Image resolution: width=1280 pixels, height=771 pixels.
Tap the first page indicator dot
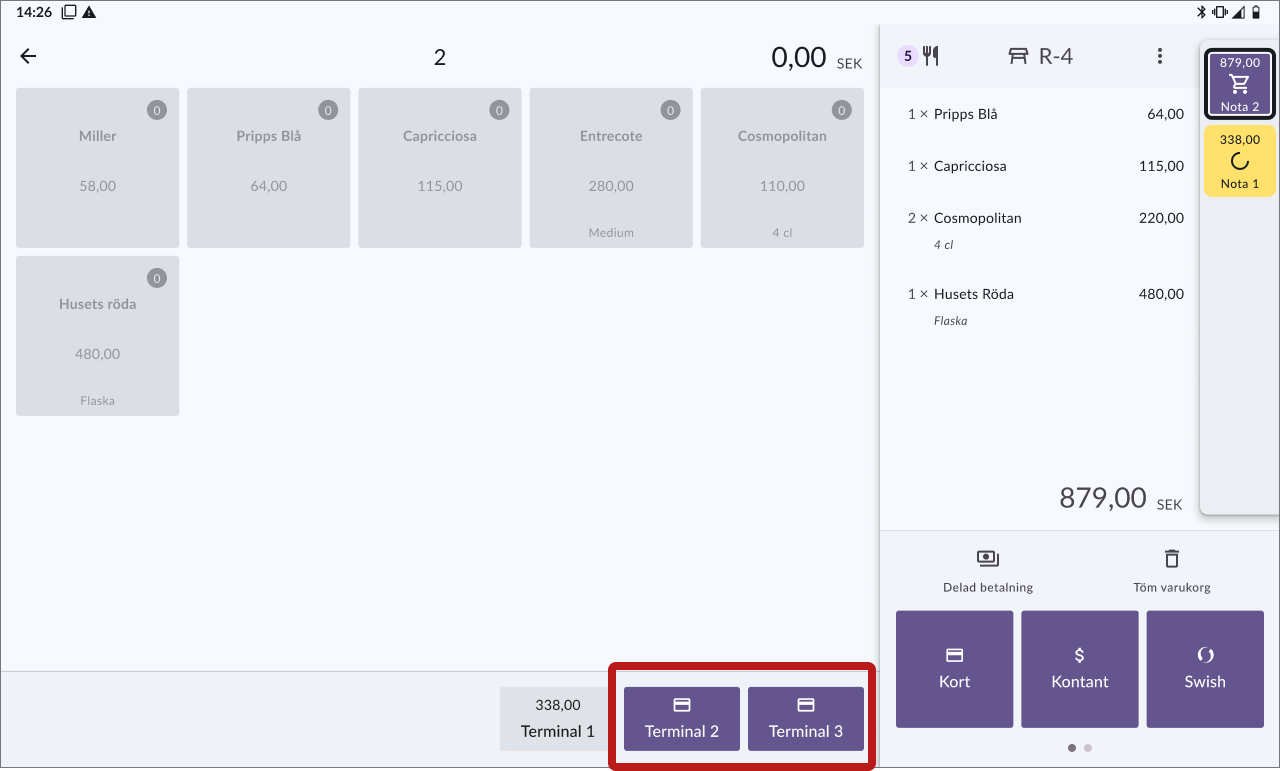1072,748
